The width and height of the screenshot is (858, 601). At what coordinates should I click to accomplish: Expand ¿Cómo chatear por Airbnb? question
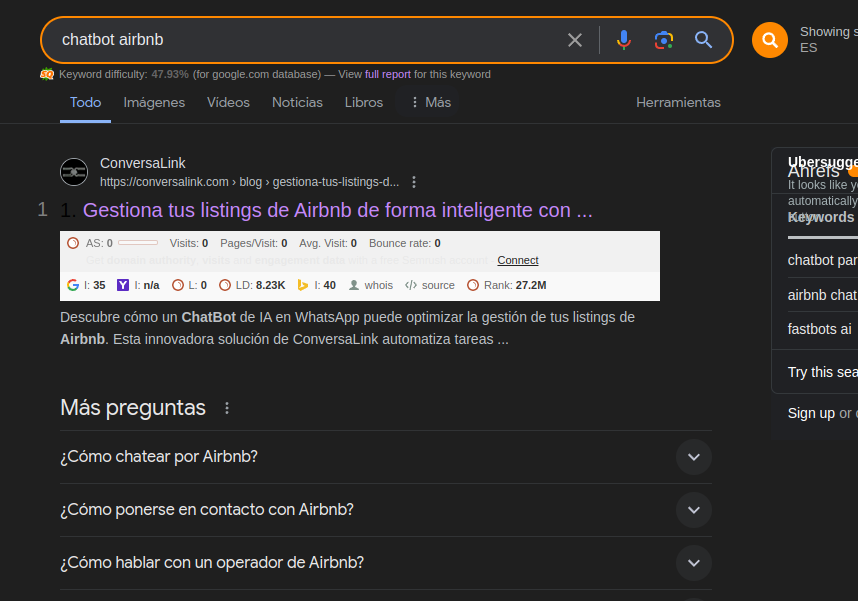point(386,457)
